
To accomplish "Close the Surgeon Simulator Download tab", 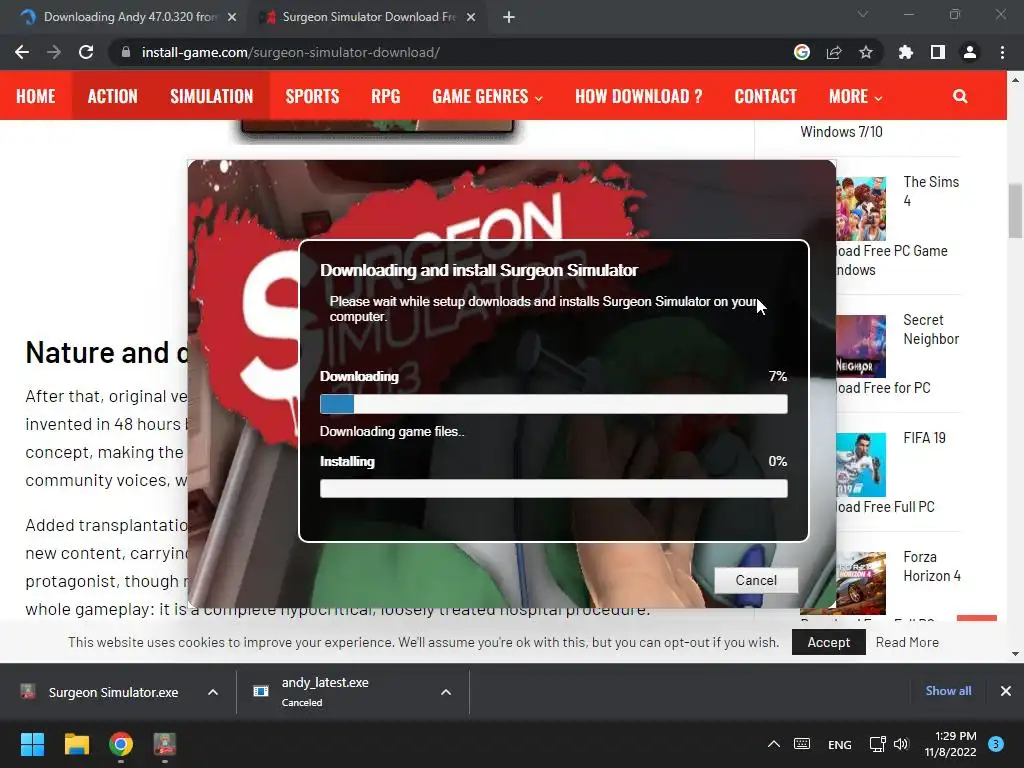I will [x=471, y=17].
